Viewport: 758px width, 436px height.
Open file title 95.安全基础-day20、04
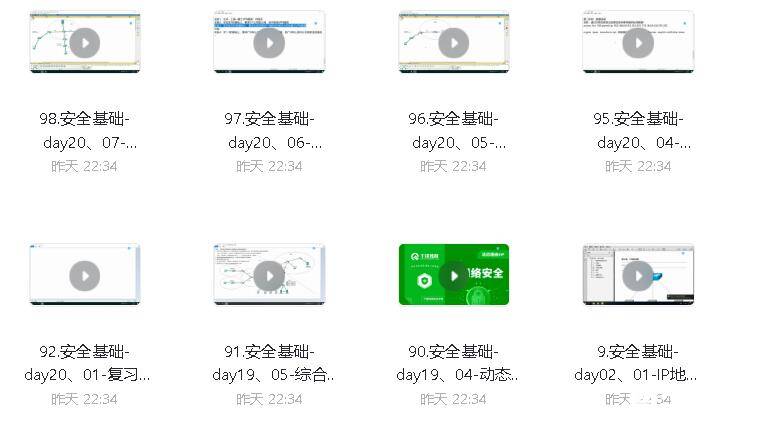(x=639, y=131)
